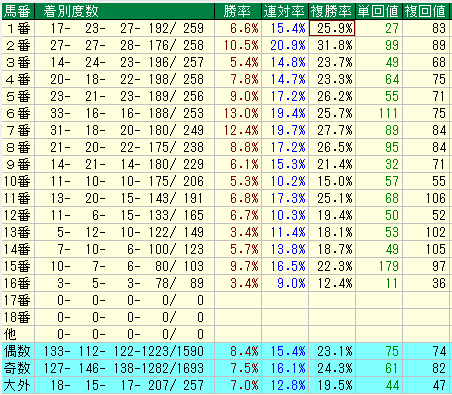Sort by the 単回値 column header
452x395 pixels.
(x=379, y=11)
